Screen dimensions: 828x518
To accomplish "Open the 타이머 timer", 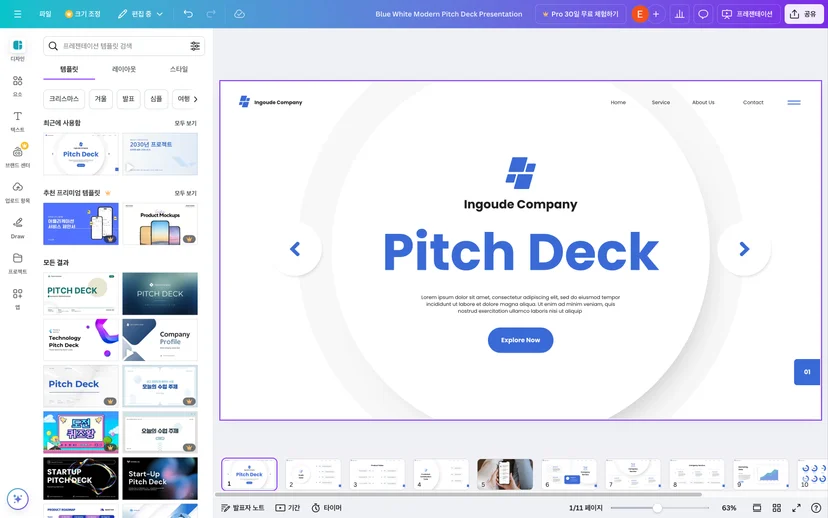I will coord(326,507).
